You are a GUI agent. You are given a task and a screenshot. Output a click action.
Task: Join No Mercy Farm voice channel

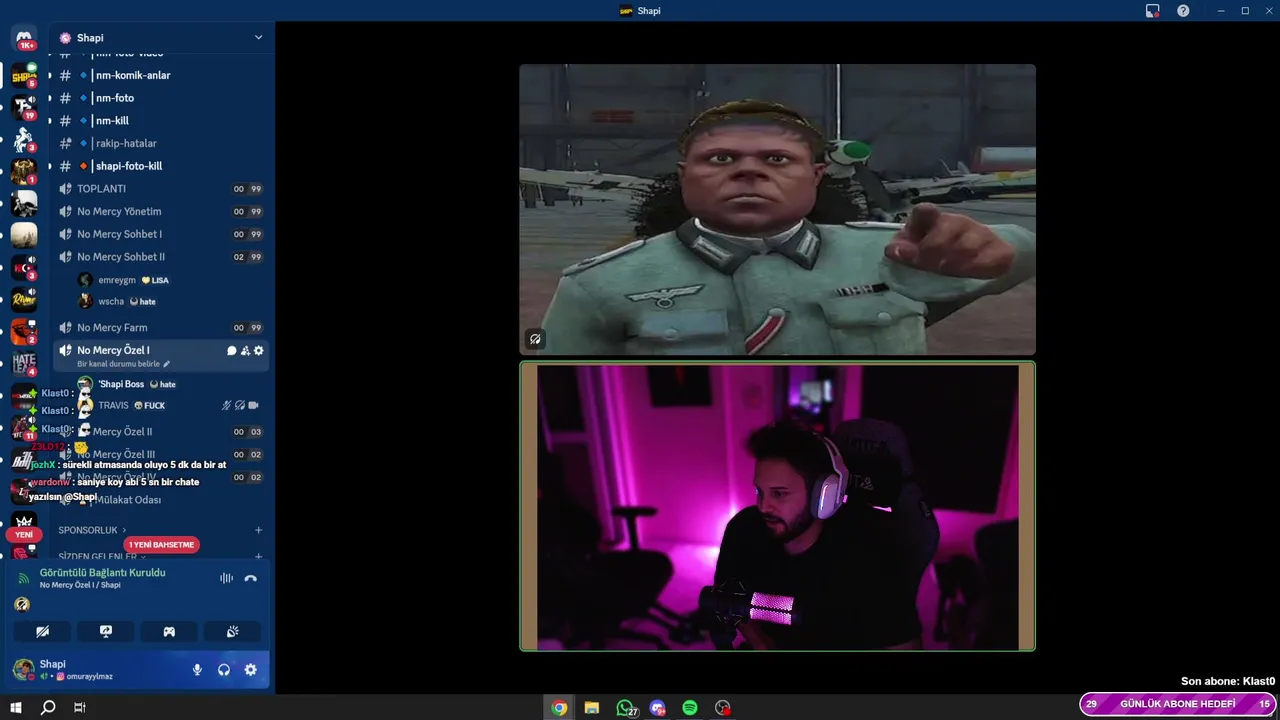161,328
